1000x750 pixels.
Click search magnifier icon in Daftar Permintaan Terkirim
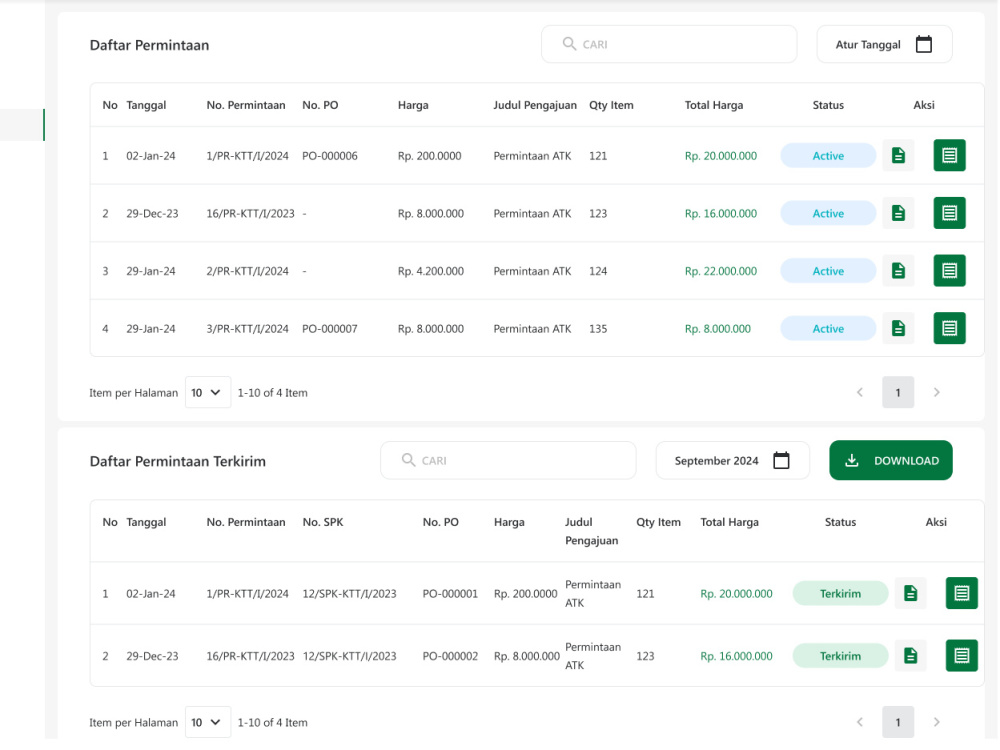tap(408, 460)
